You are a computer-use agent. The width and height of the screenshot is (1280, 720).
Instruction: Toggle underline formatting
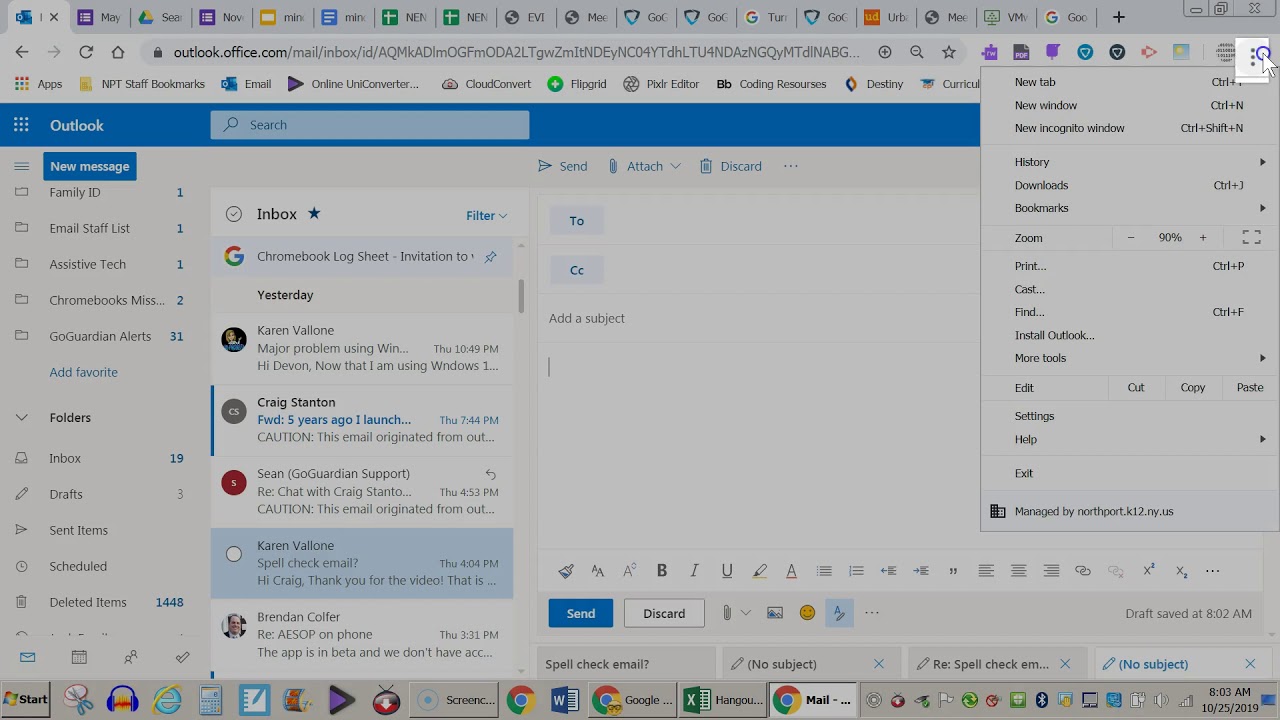727,571
